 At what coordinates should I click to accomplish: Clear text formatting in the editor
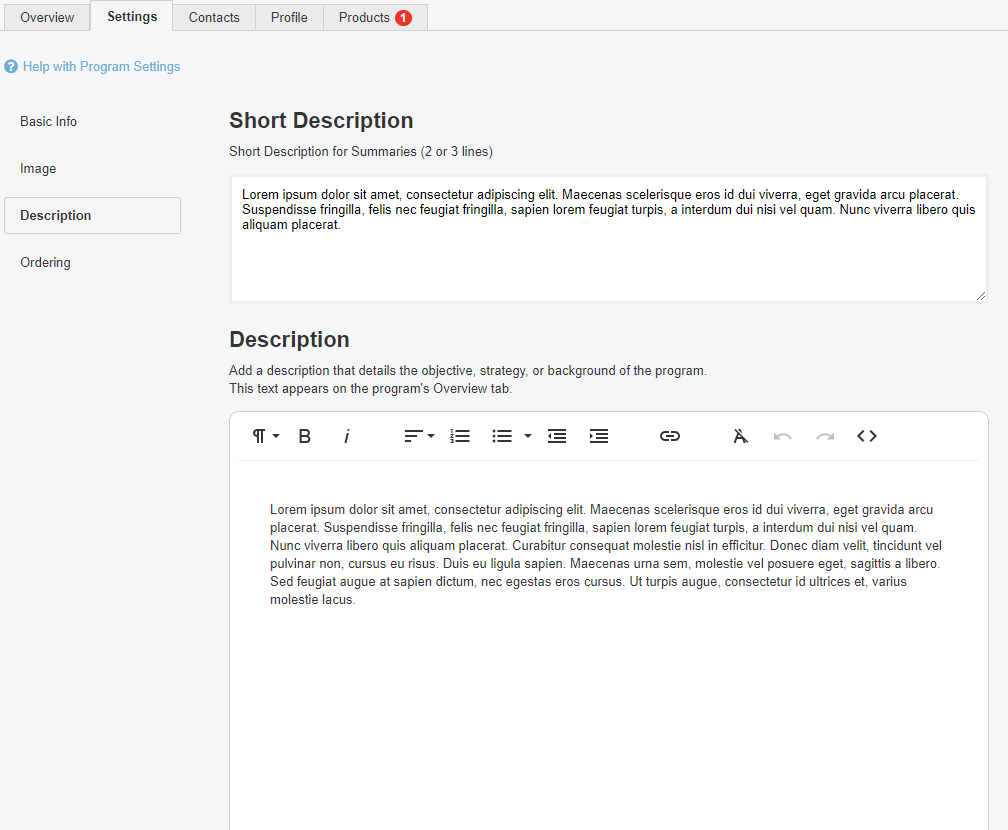(x=740, y=436)
